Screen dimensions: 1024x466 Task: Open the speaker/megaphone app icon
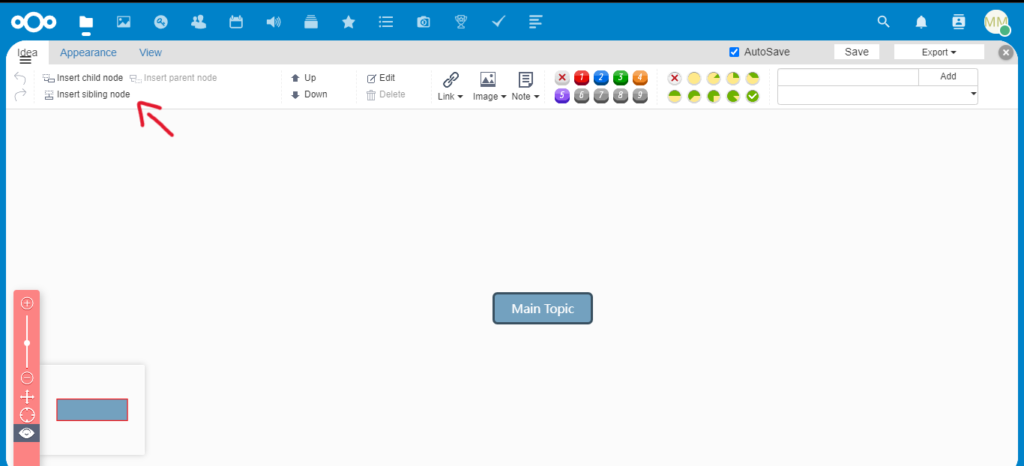click(x=273, y=22)
